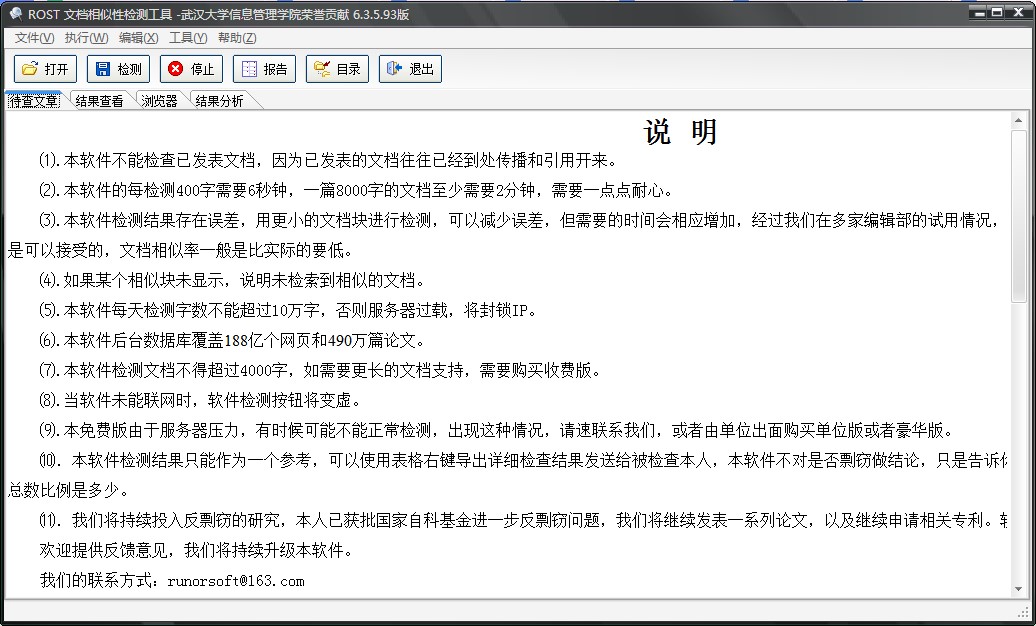Click line (1) about 已发表文档
The image size is (1036, 626).
329,161
